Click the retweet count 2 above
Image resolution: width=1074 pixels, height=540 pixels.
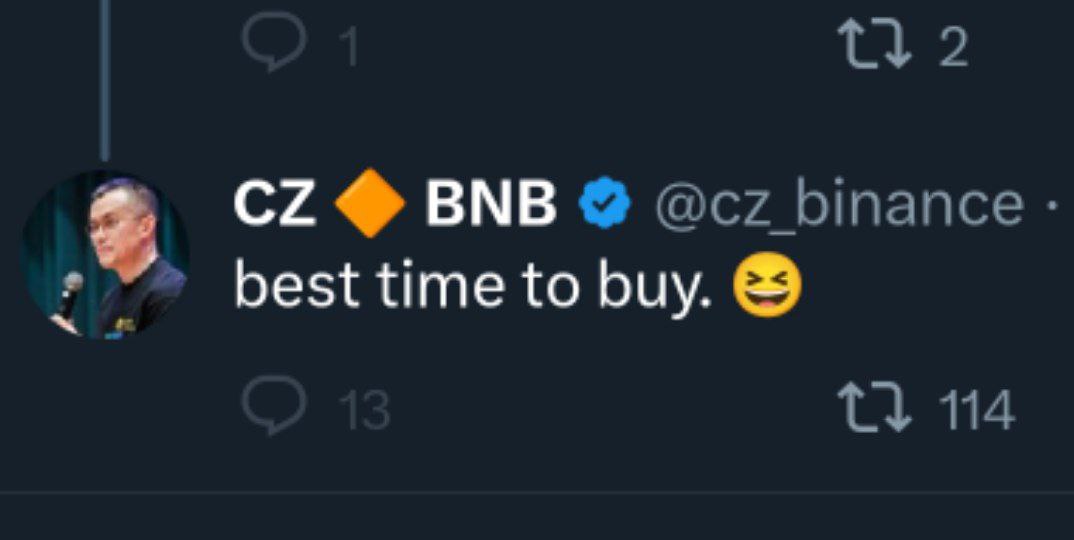pos(953,47)
